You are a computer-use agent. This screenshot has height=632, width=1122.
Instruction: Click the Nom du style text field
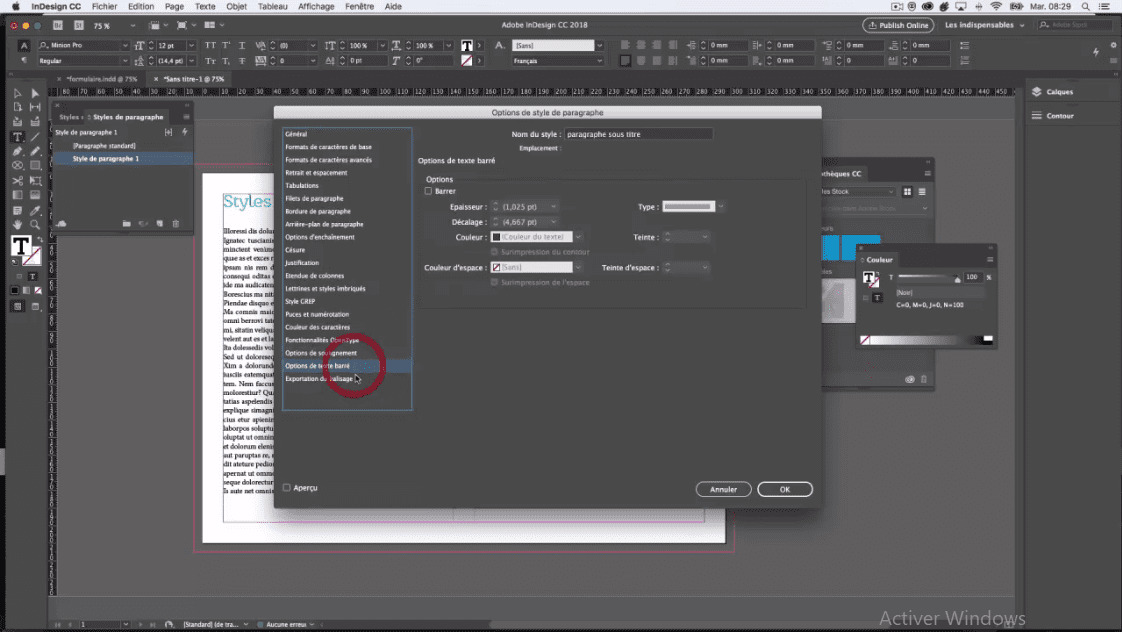(x=638, y=134)
